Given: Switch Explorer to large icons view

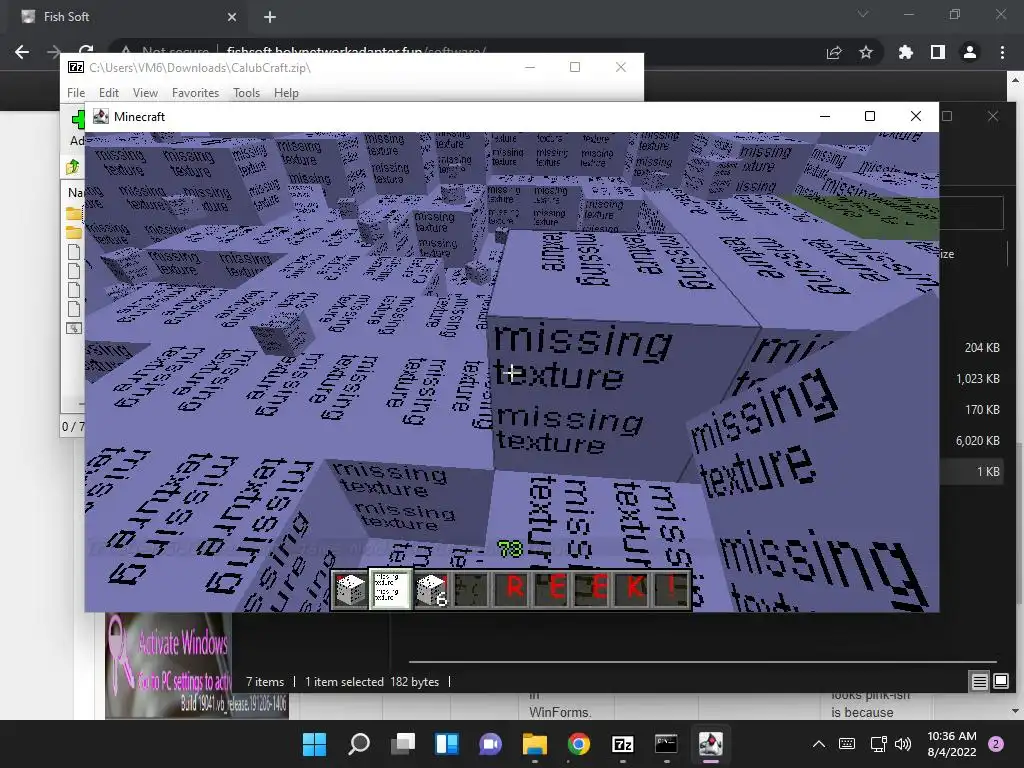Looking at the screenshot, I should click(1001, 682).
